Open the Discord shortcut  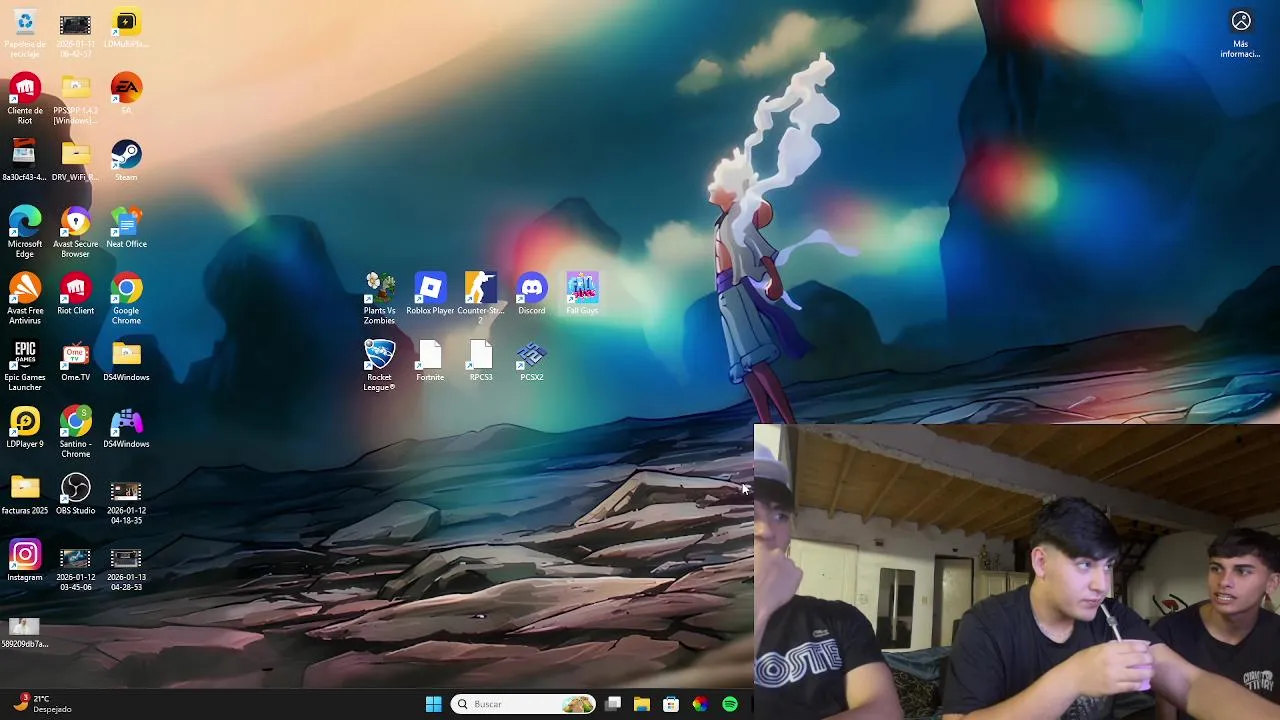tap(532, 294)
